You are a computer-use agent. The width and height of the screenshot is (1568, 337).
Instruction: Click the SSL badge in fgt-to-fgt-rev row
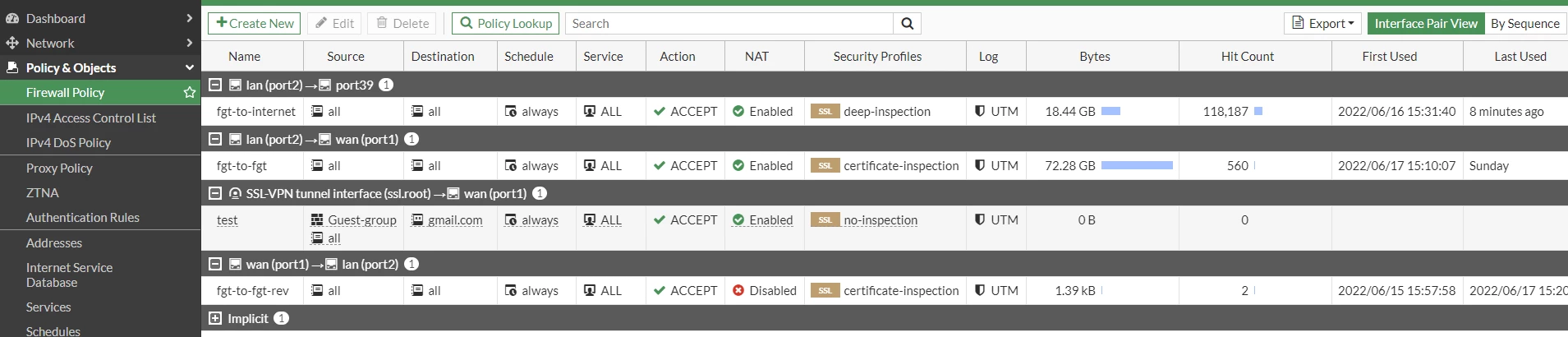pos(825,290)
